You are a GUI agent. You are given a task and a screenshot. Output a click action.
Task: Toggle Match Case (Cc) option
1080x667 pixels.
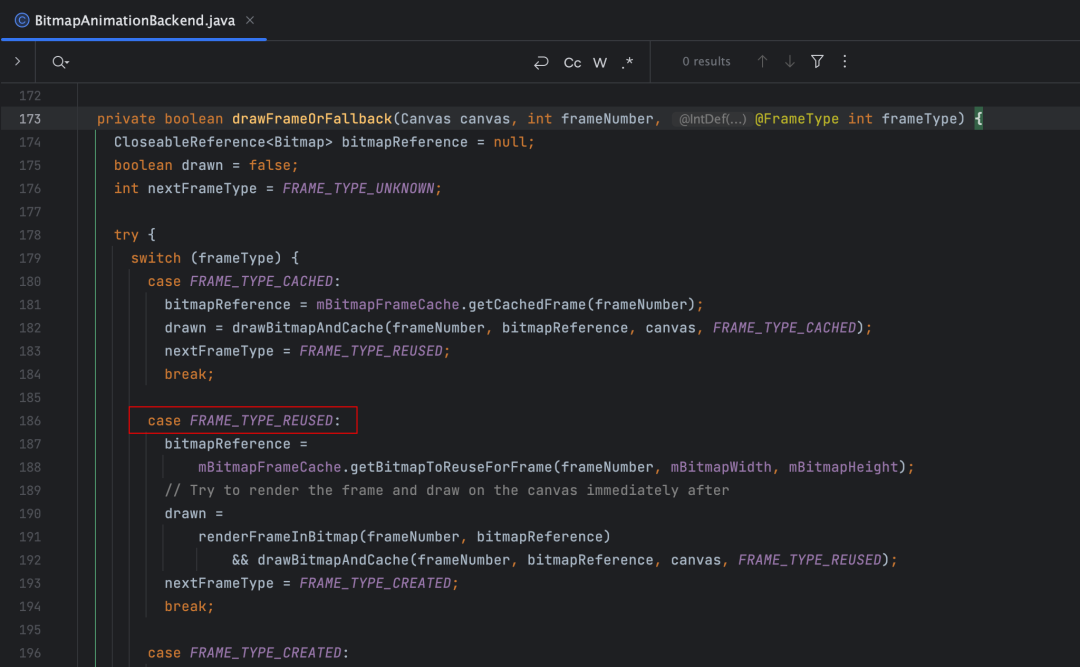(x=572, y=62)
